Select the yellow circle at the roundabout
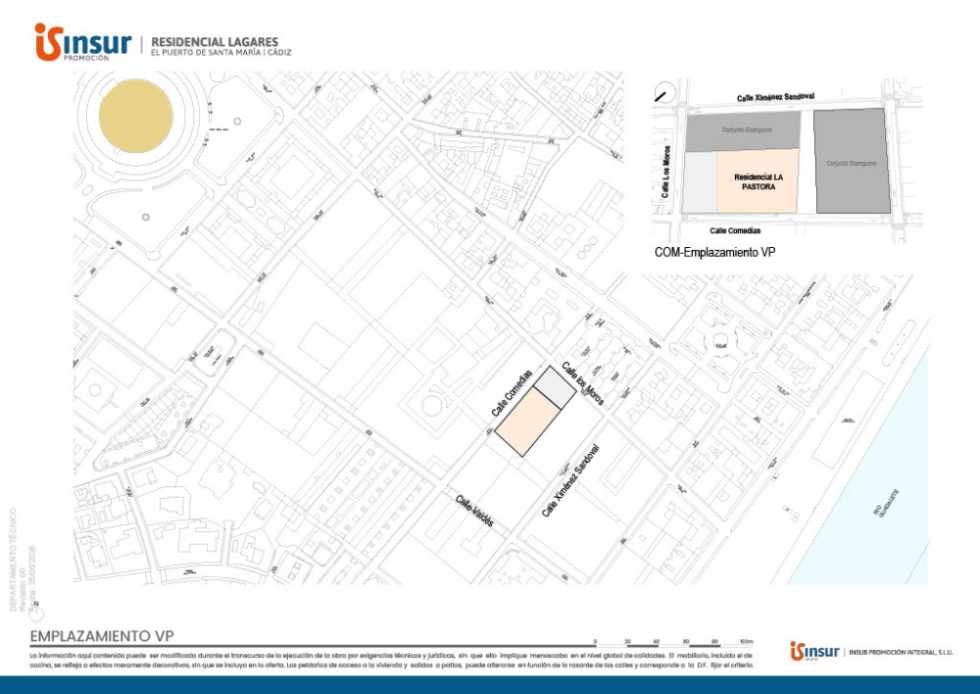The width and height of the screenshot is (980, 694). [x=136, y=116]
